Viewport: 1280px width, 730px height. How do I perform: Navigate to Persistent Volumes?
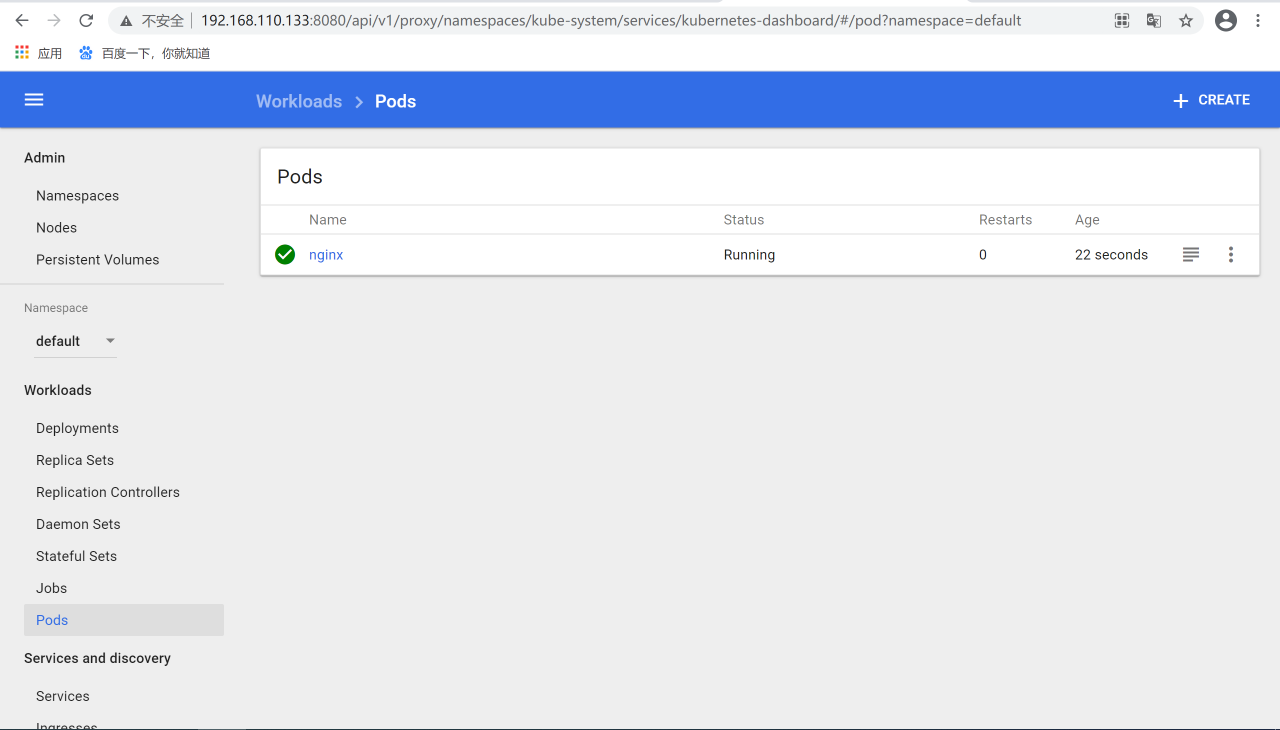97,260
